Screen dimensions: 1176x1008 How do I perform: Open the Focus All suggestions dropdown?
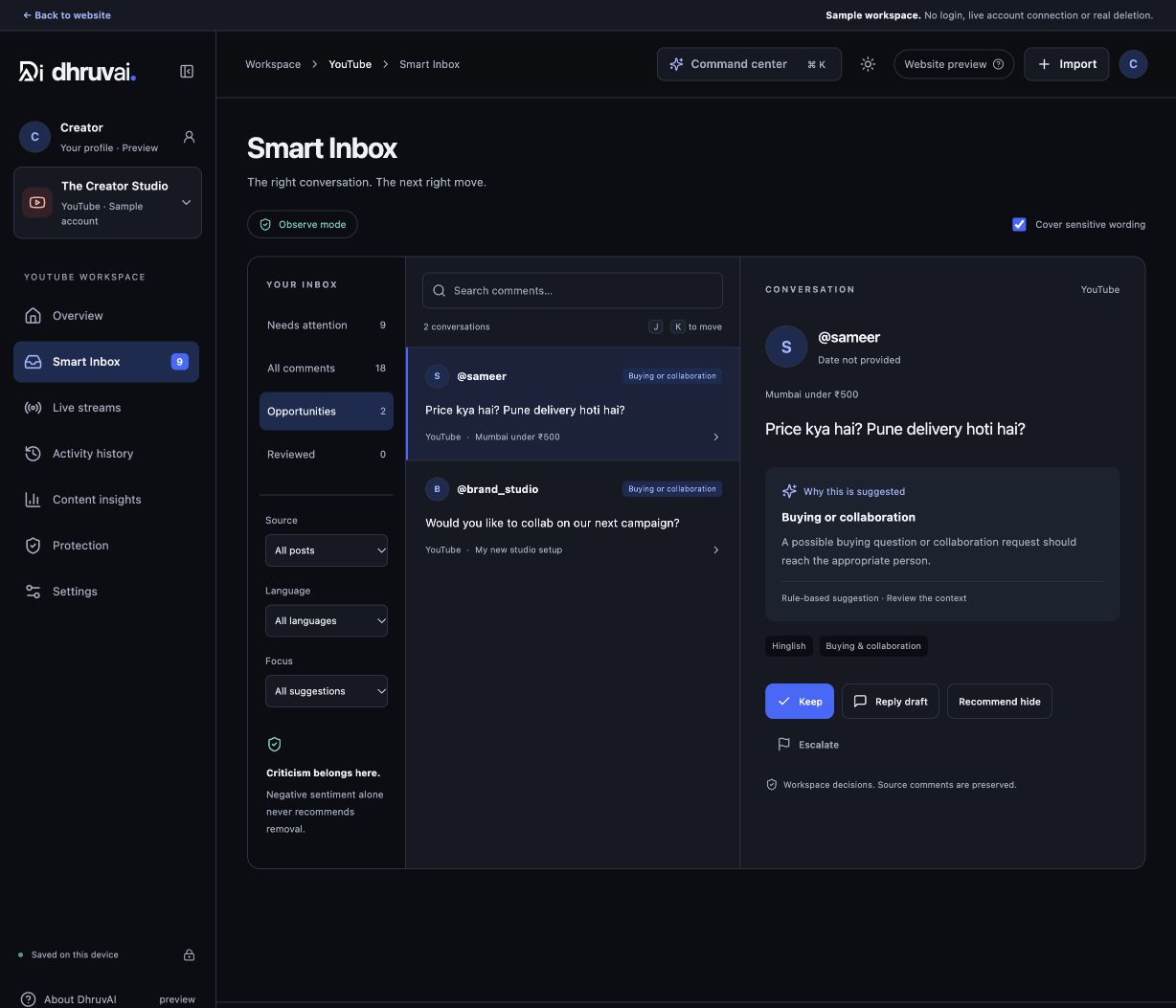click(x=327, y=691)
